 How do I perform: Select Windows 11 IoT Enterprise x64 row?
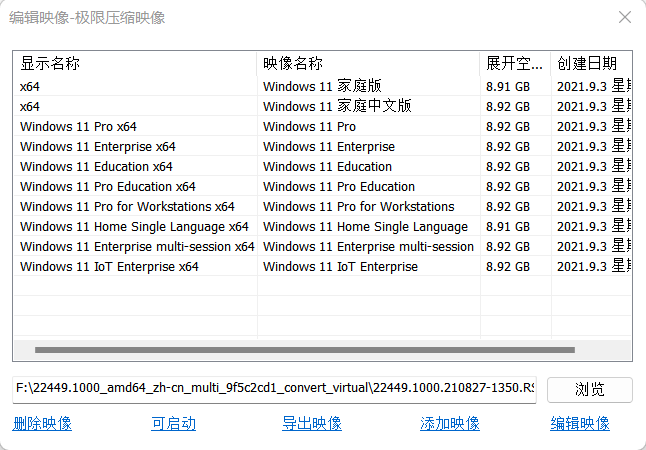pos(323,267)
